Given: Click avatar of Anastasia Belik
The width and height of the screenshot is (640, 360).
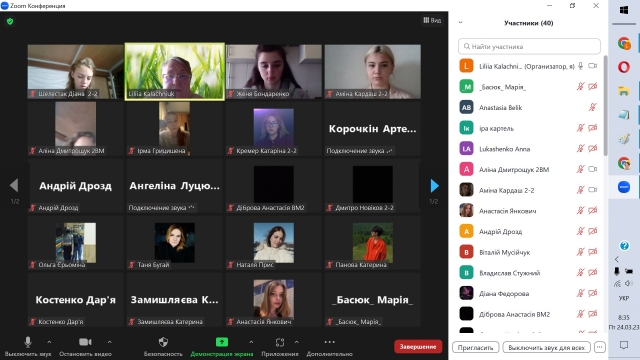Looking at the screenshot, I should (x=467, y=107).
